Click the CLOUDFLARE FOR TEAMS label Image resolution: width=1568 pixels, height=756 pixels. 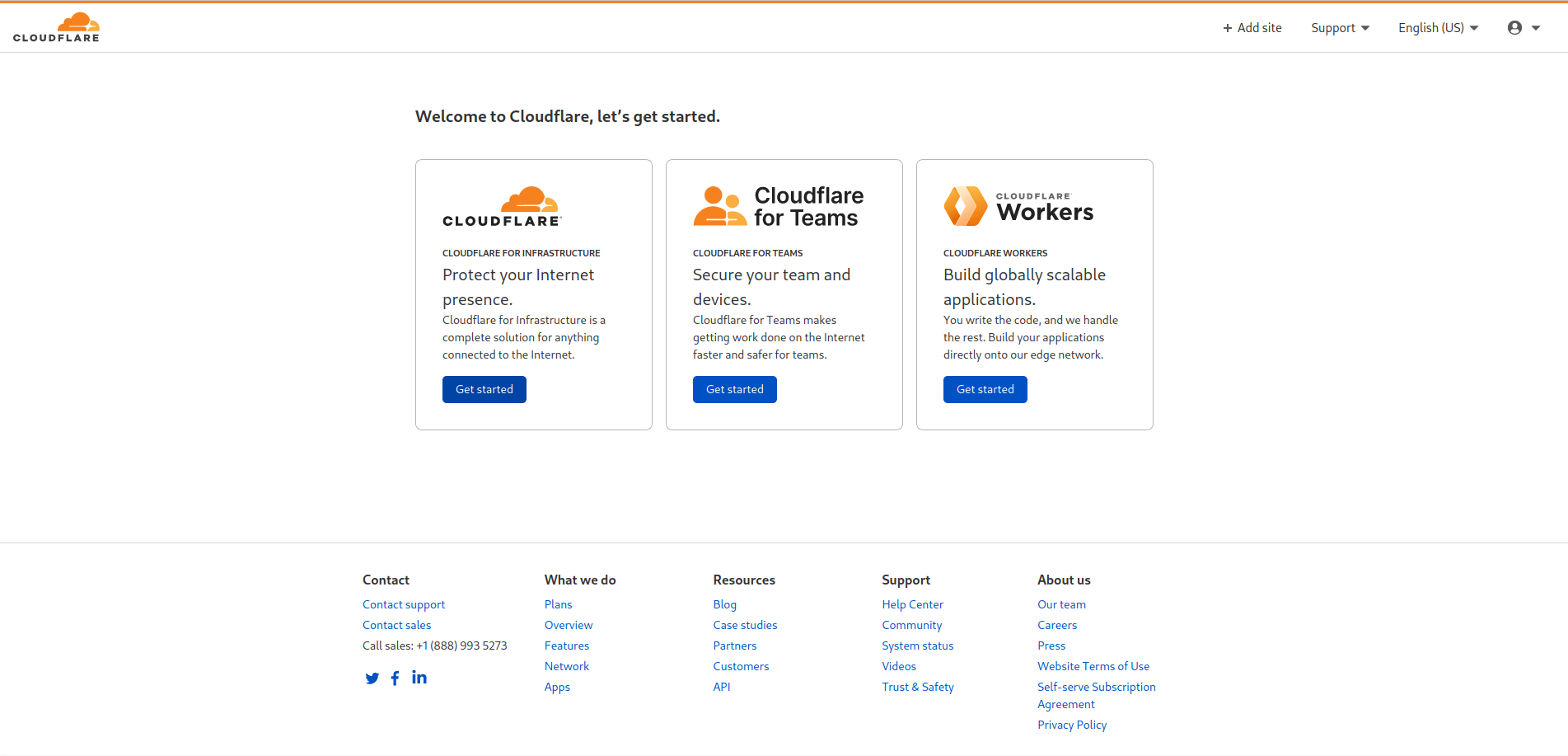pyautogui.click(x=748, y=253)
